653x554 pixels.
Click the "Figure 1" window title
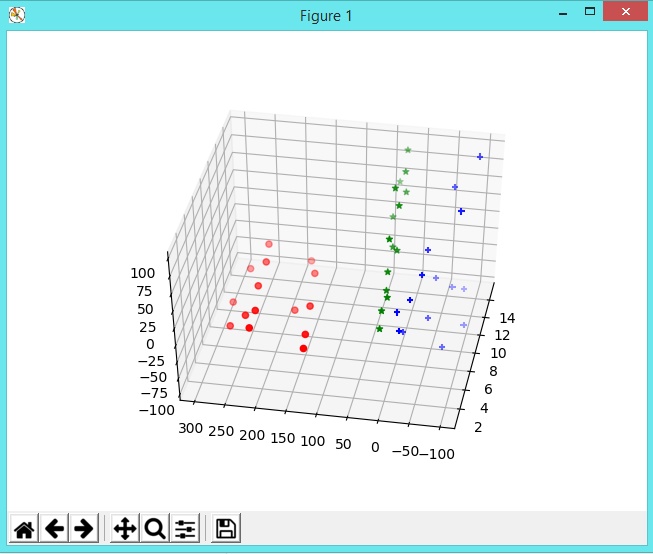(326, 16)
